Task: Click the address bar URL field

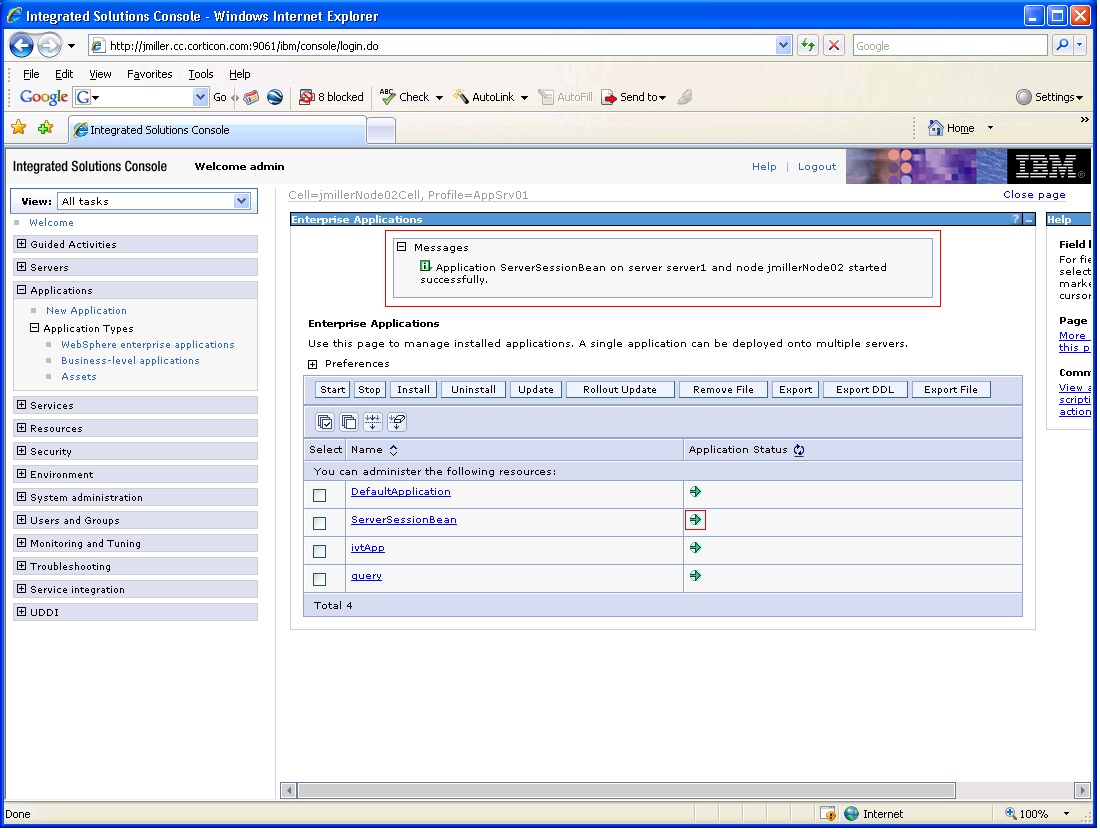Action: coord(442,46)
